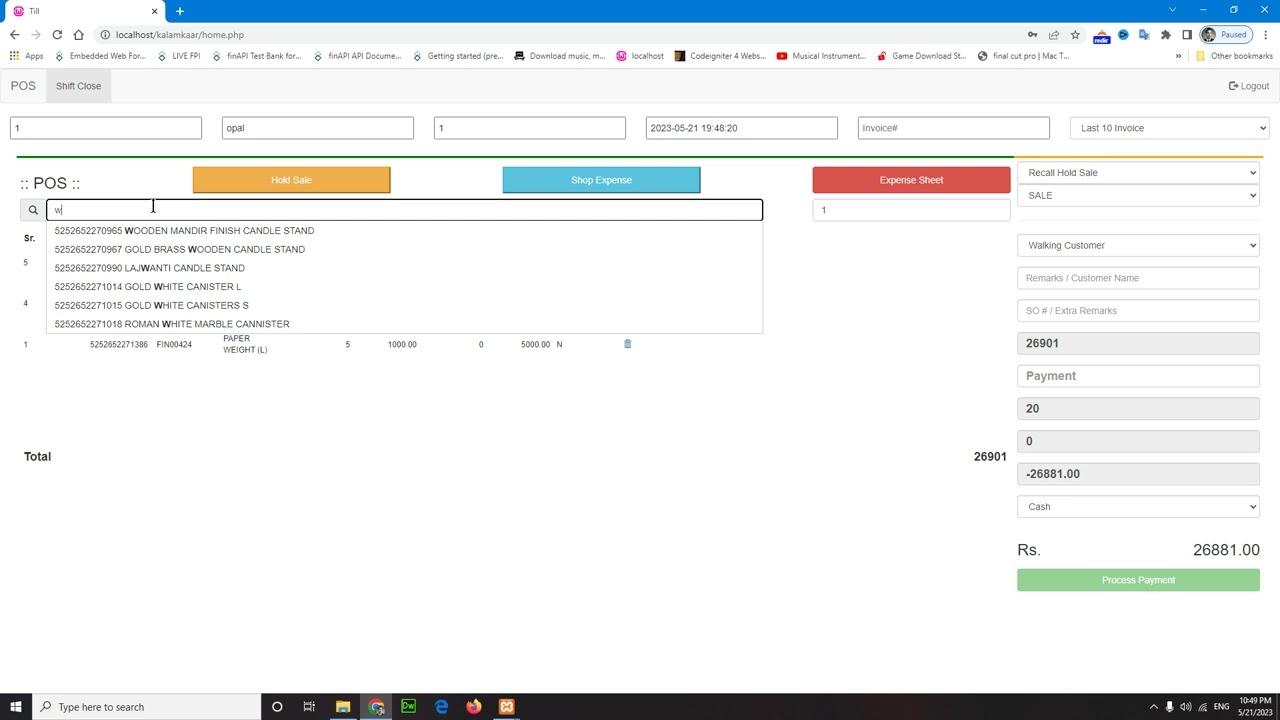Click the Expense Sheet button
Screen dimensions: 1280x720
click(x=911, y=180)
